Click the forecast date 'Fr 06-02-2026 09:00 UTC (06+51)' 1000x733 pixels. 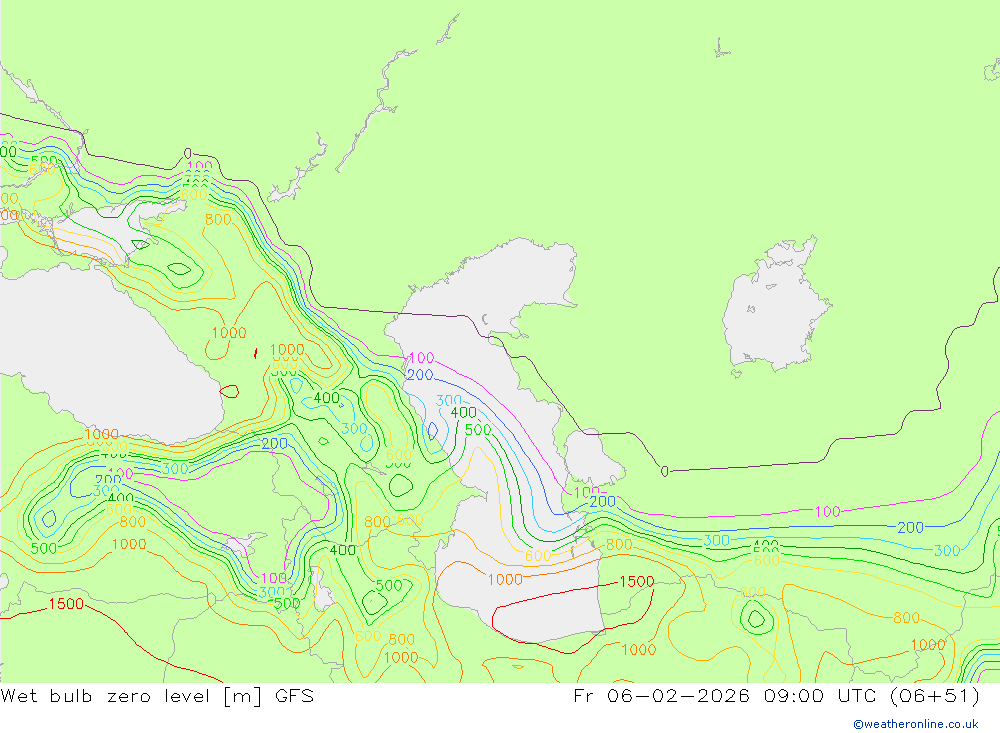tap(776, 695)
